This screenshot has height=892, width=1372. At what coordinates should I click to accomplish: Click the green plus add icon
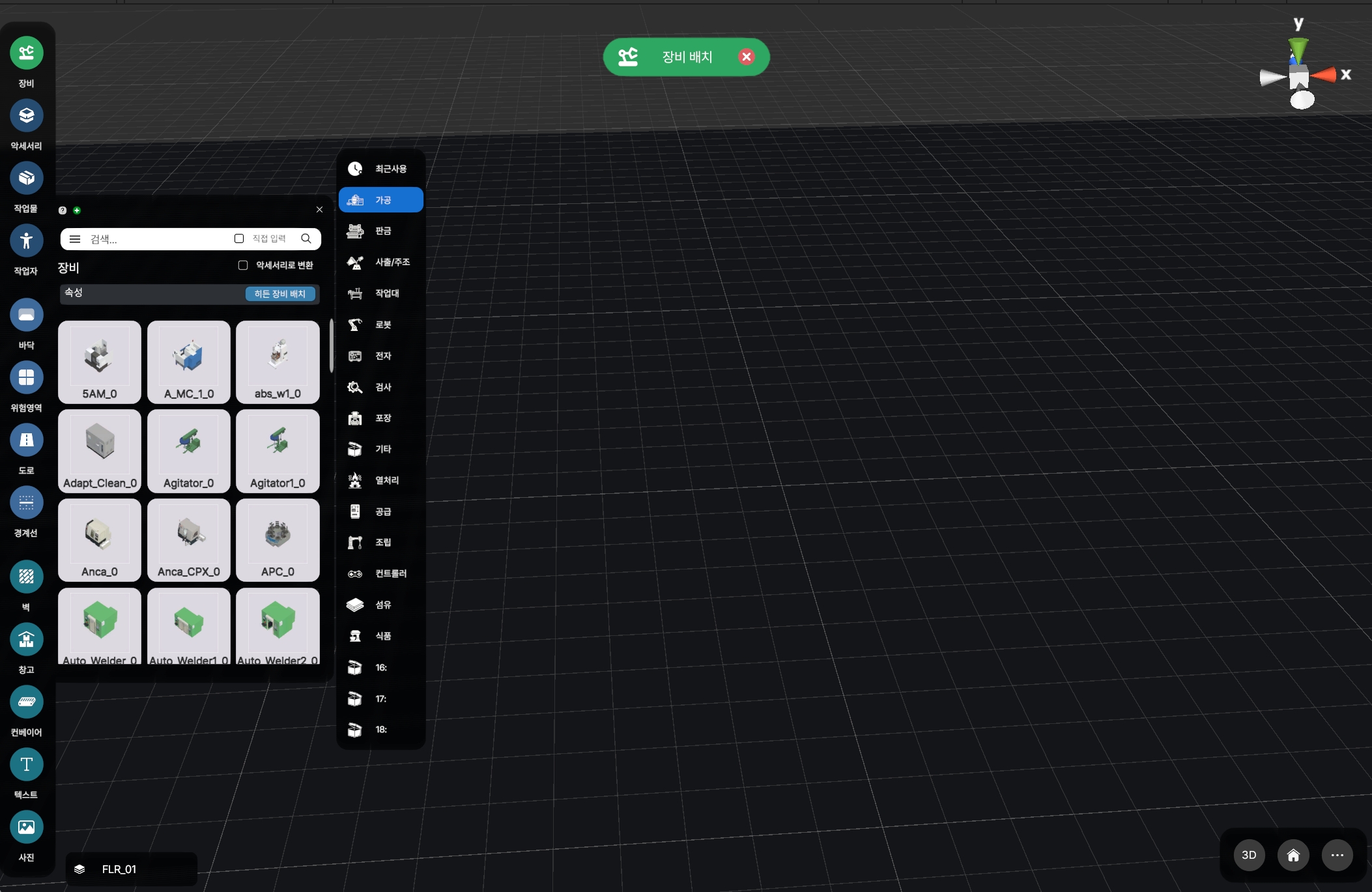click(77, 210)
